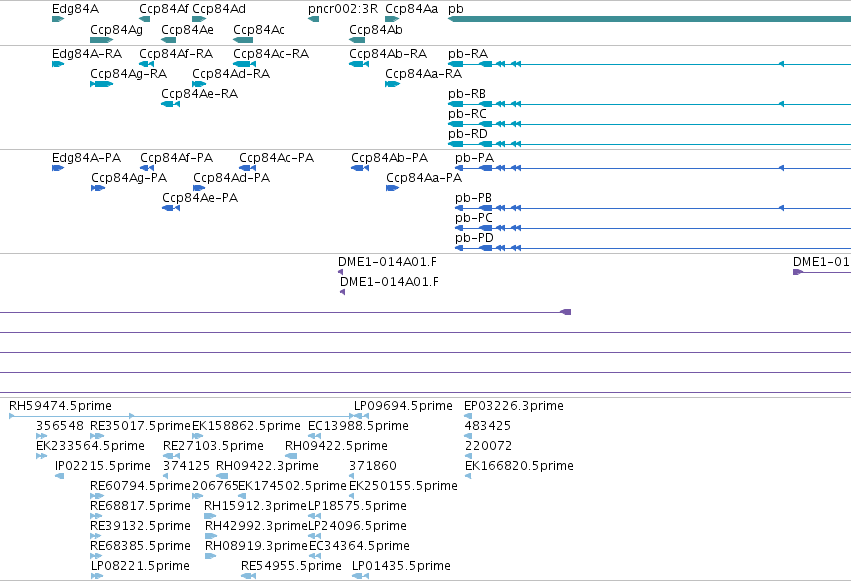Select the EP03226.3prime EST
The image size is (851, 581).
click(468, 416)
